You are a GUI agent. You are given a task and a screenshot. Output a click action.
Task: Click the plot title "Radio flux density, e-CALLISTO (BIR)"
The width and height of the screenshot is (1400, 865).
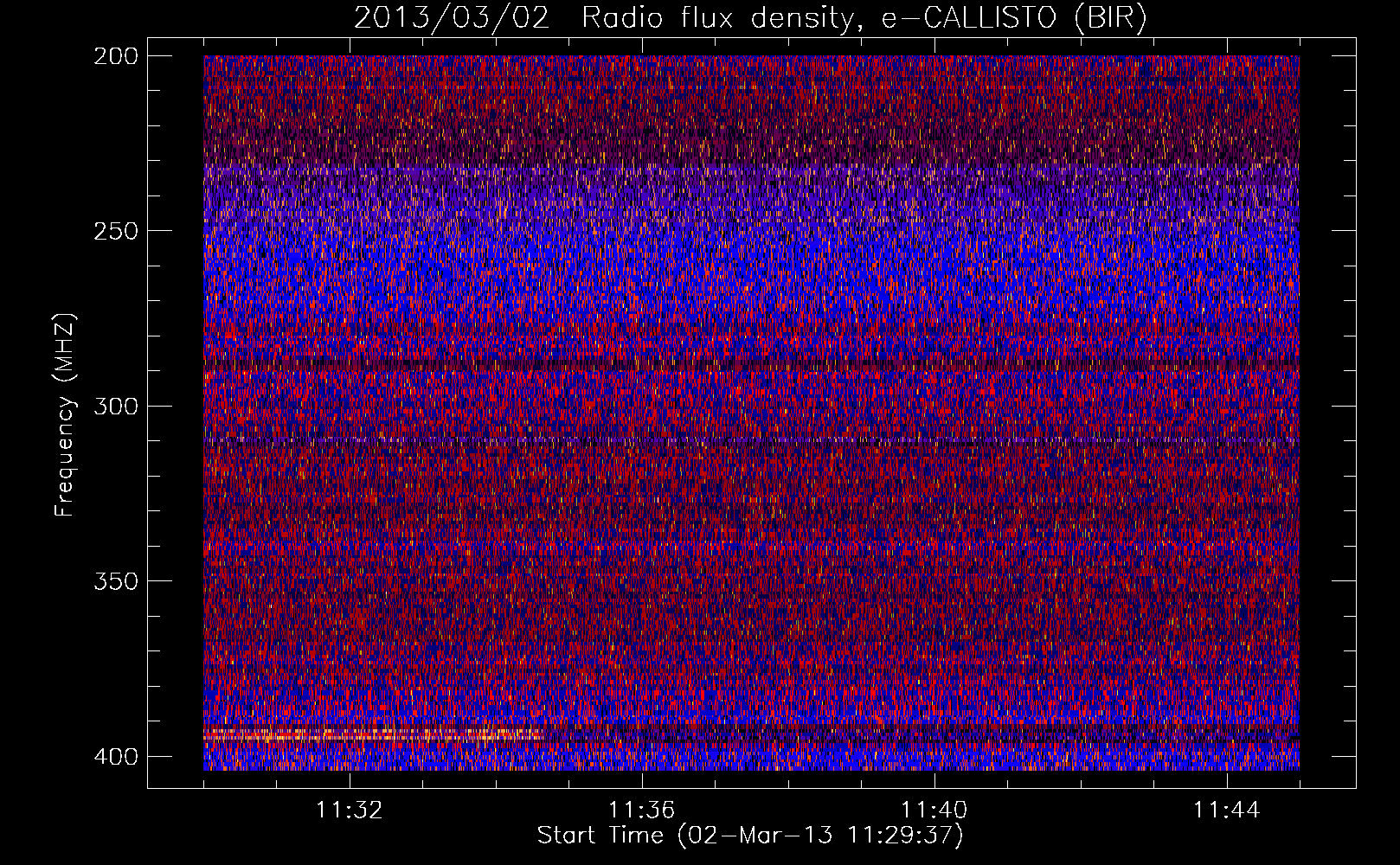[864, 17]
